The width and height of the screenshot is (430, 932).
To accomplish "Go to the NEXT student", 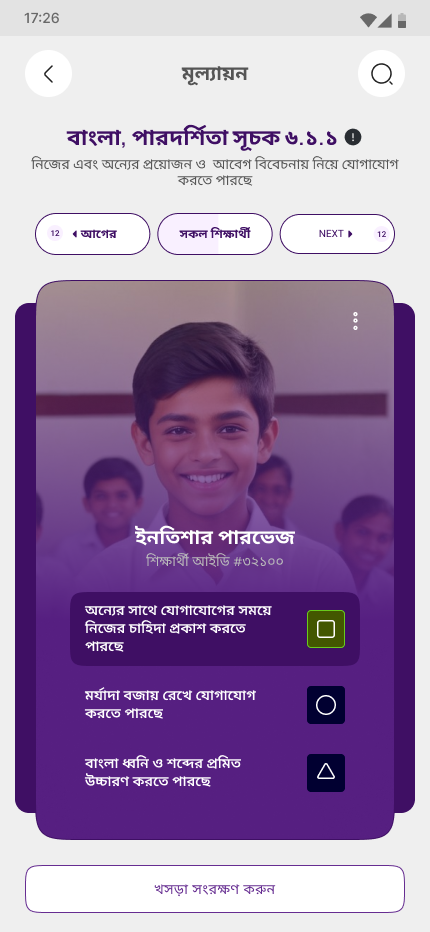I will click(x=337, y=234).
